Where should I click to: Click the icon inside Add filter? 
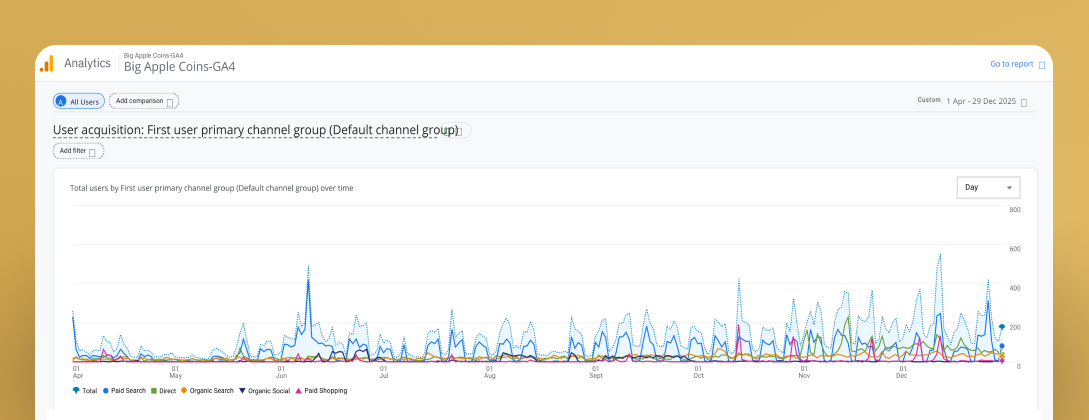[93, 152]
